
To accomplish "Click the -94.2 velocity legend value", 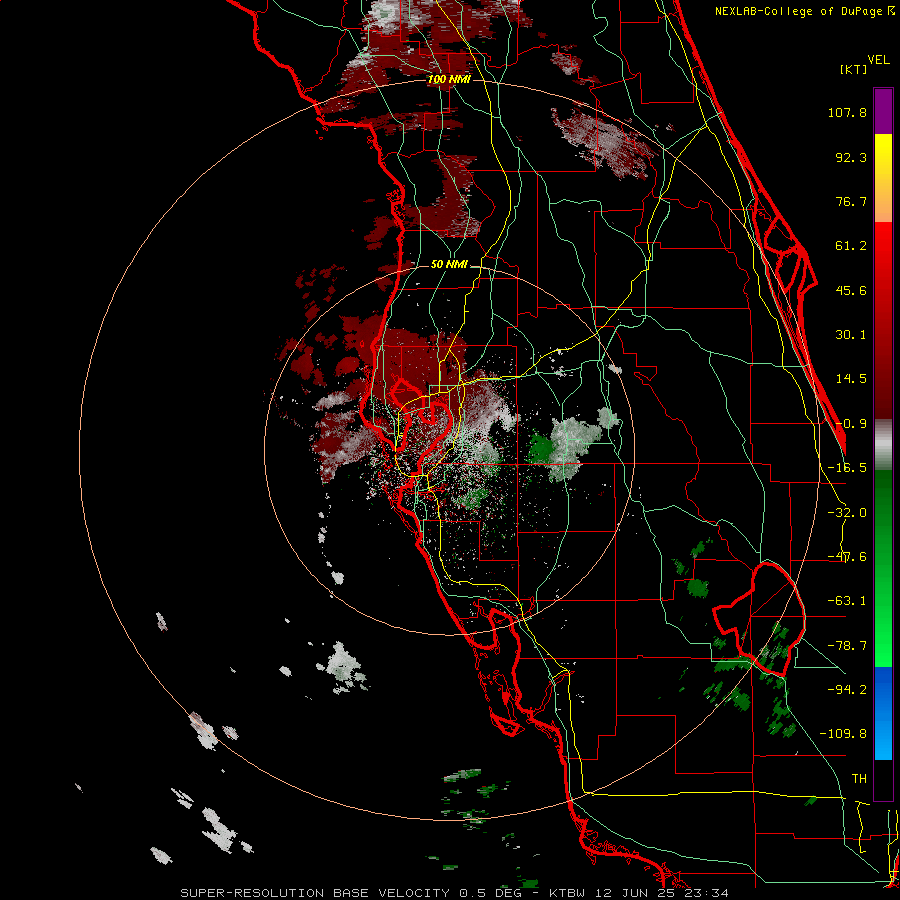I will (847, 689).
